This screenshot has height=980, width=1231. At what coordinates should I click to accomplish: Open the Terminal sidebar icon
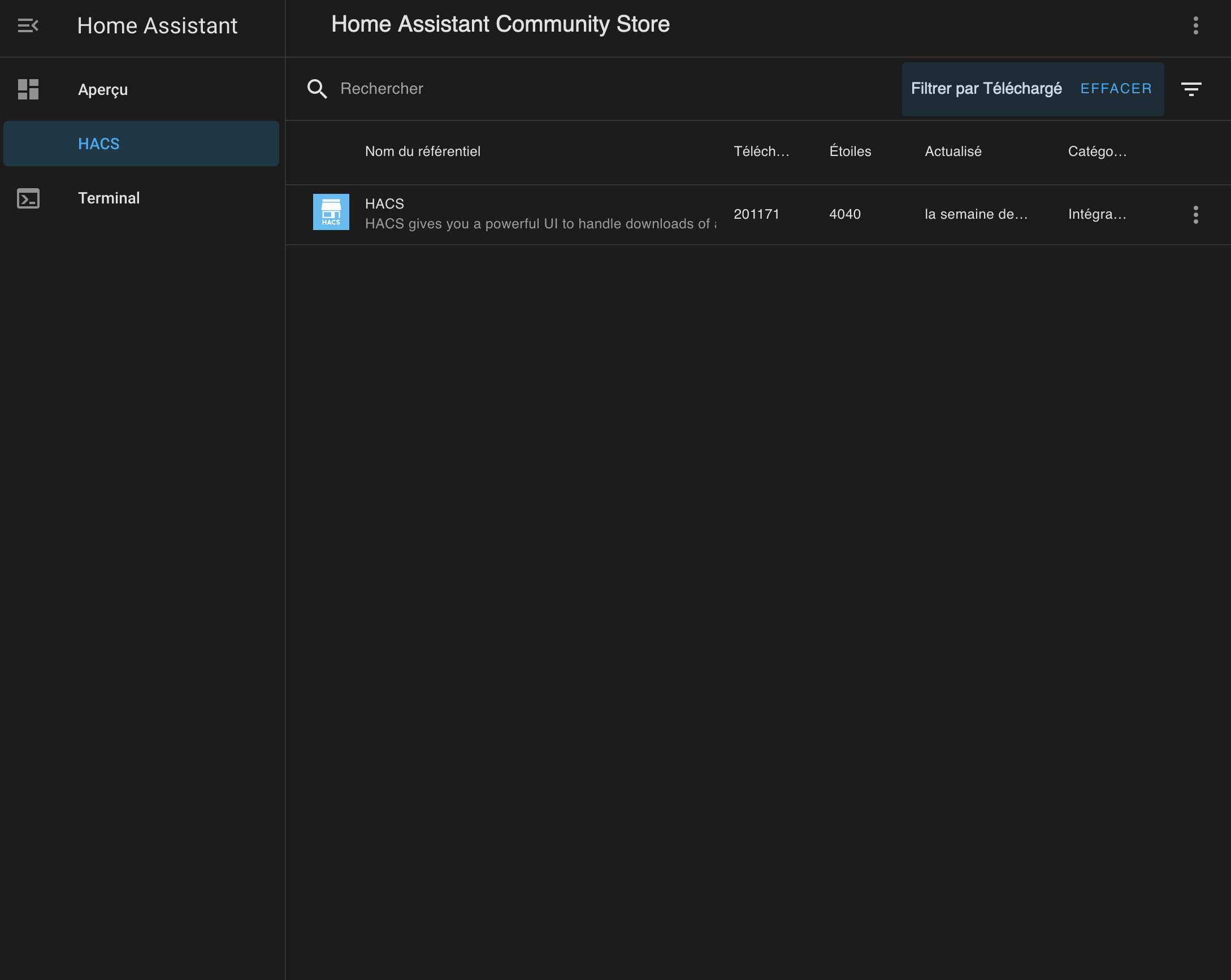pos(28,198)
